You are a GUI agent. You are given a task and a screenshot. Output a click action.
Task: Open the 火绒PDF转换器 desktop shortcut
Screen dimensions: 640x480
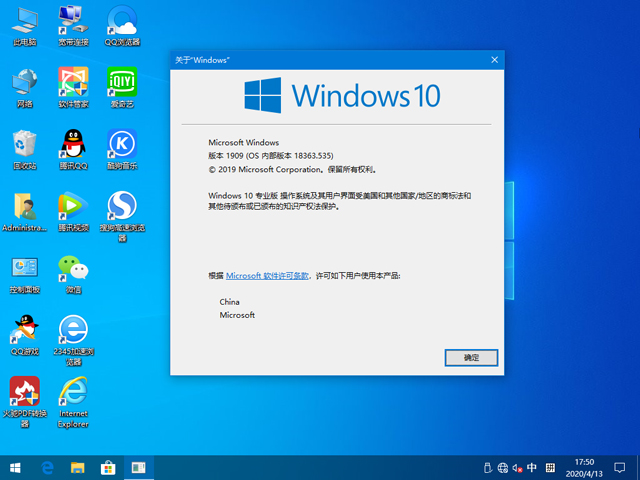[25, 402]
